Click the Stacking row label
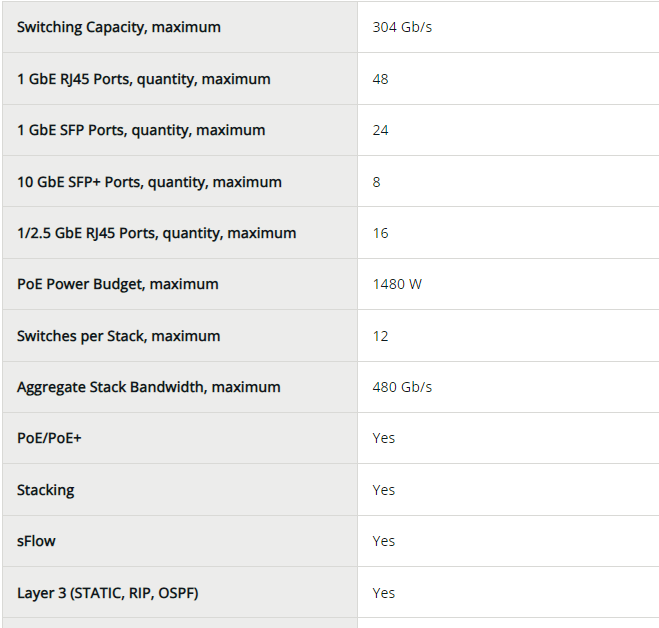 (x=45, y=490)
